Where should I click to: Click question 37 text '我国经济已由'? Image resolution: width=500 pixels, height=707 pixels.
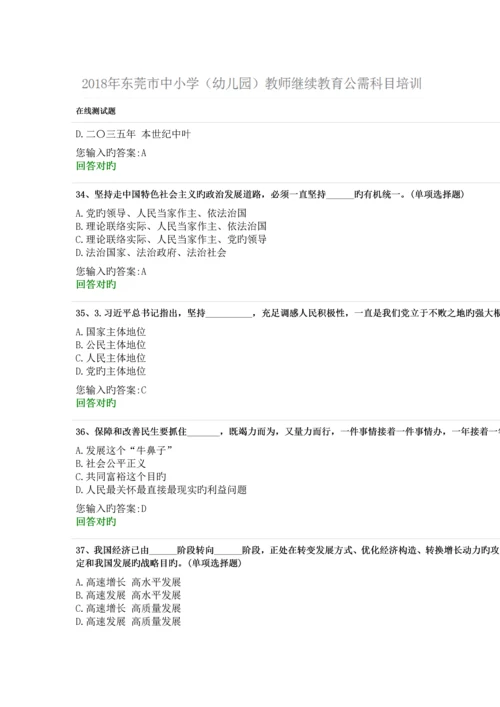pyautogui.click(x=121, y=550)
